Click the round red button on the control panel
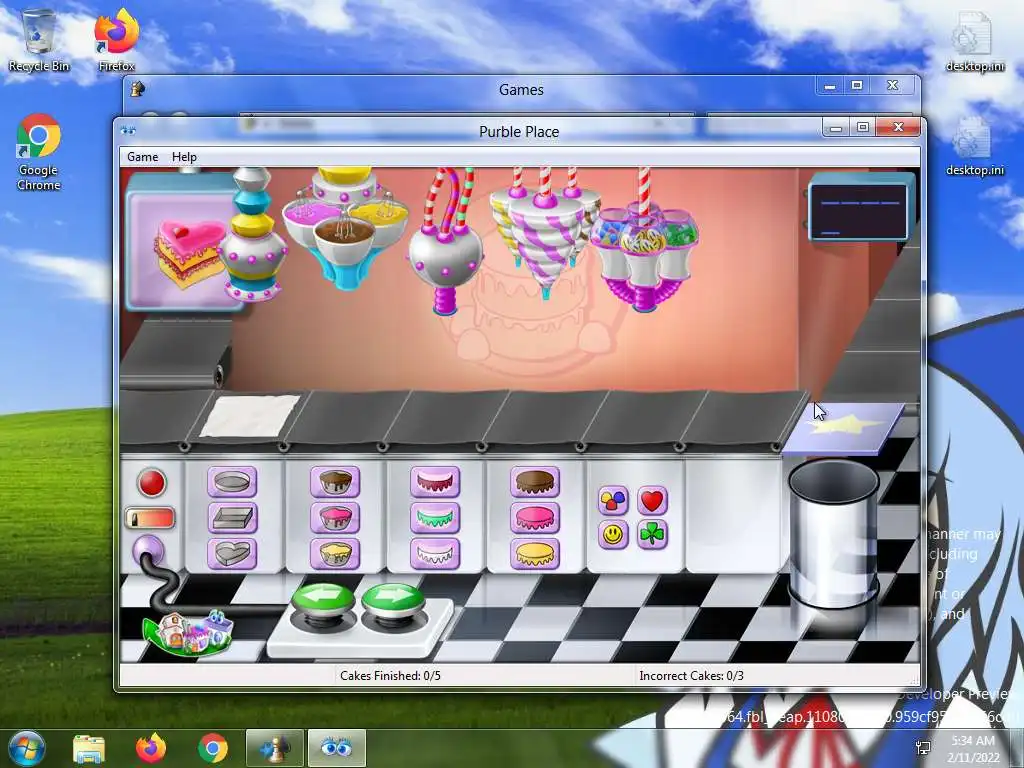The width and height of the screenshot is (1024, 768). (152, 483)
